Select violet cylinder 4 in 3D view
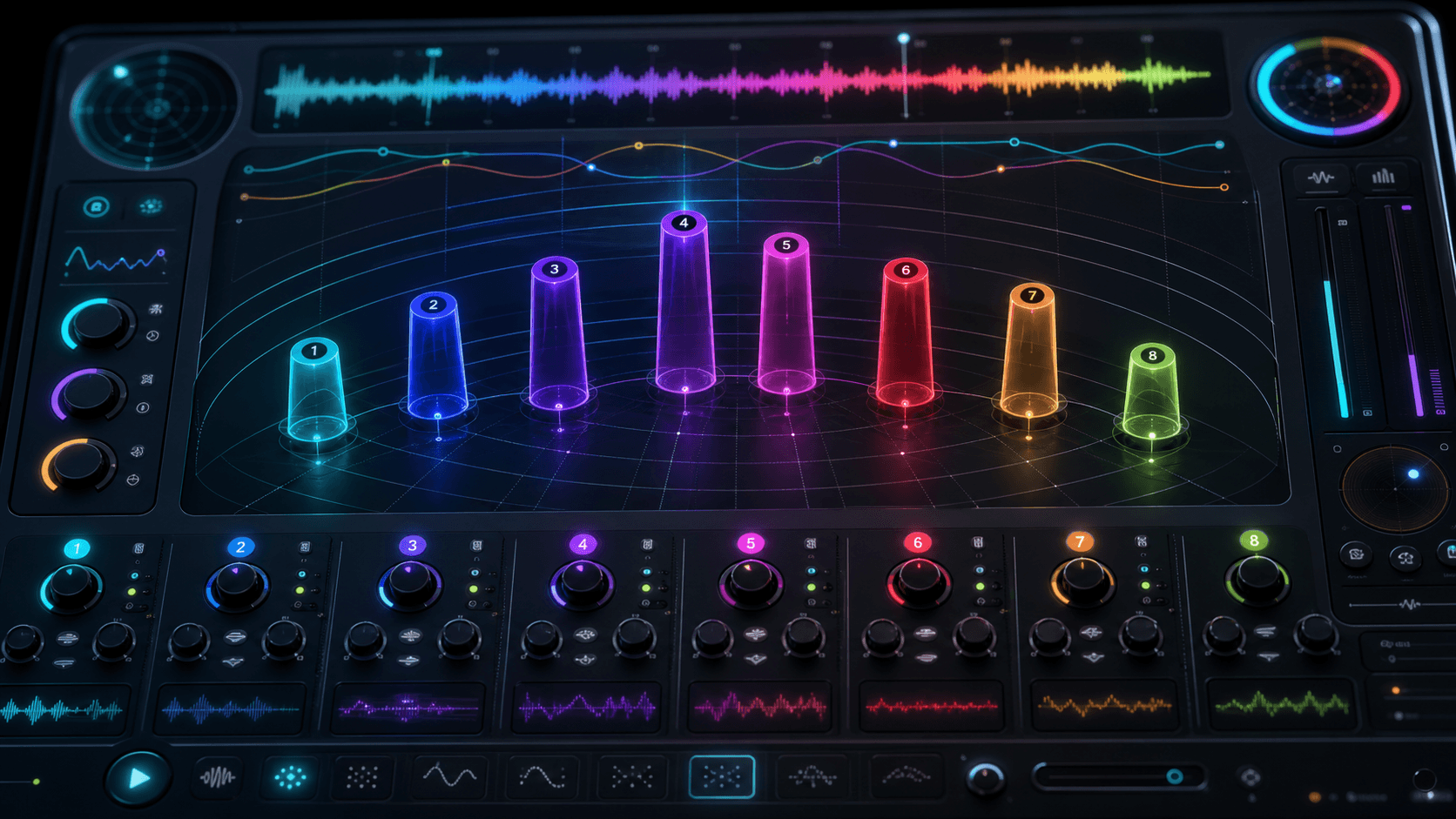Viewport: 1456px width, 819px height. pos(685,302)
